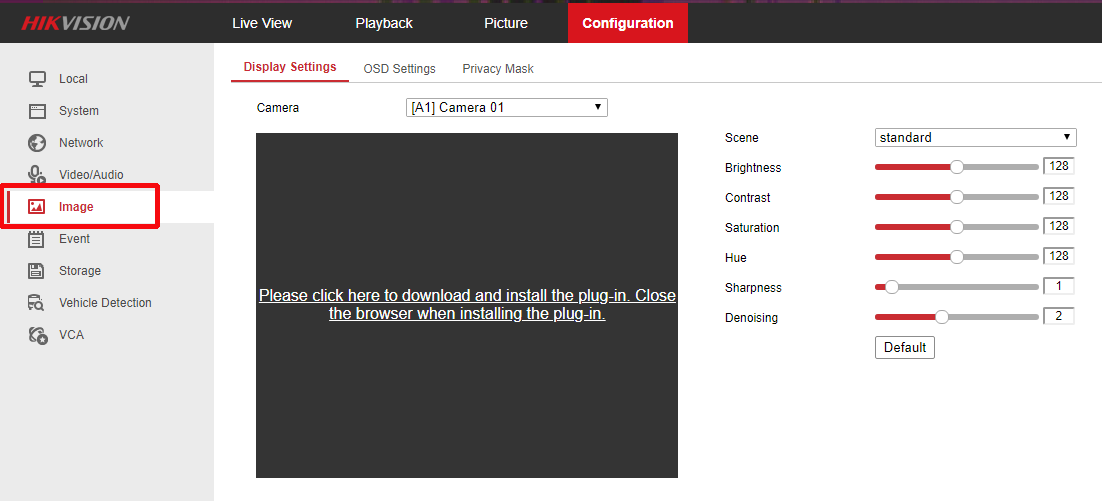Open Vehicle Detection in sidebar
This screenshot has width=1102, height=501.
(x=105, y=303)
